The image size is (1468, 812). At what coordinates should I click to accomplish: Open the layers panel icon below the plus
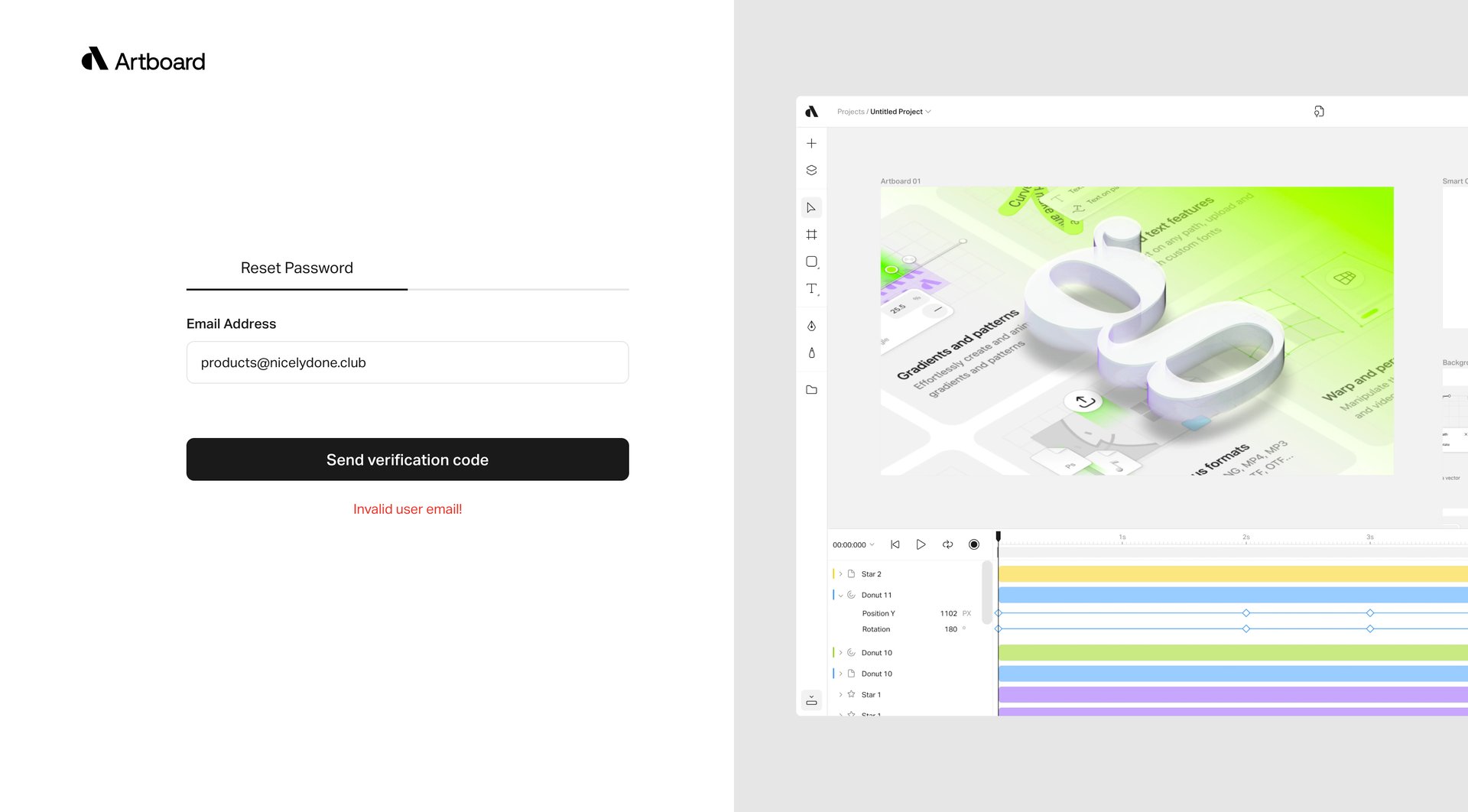click(811, 170)
